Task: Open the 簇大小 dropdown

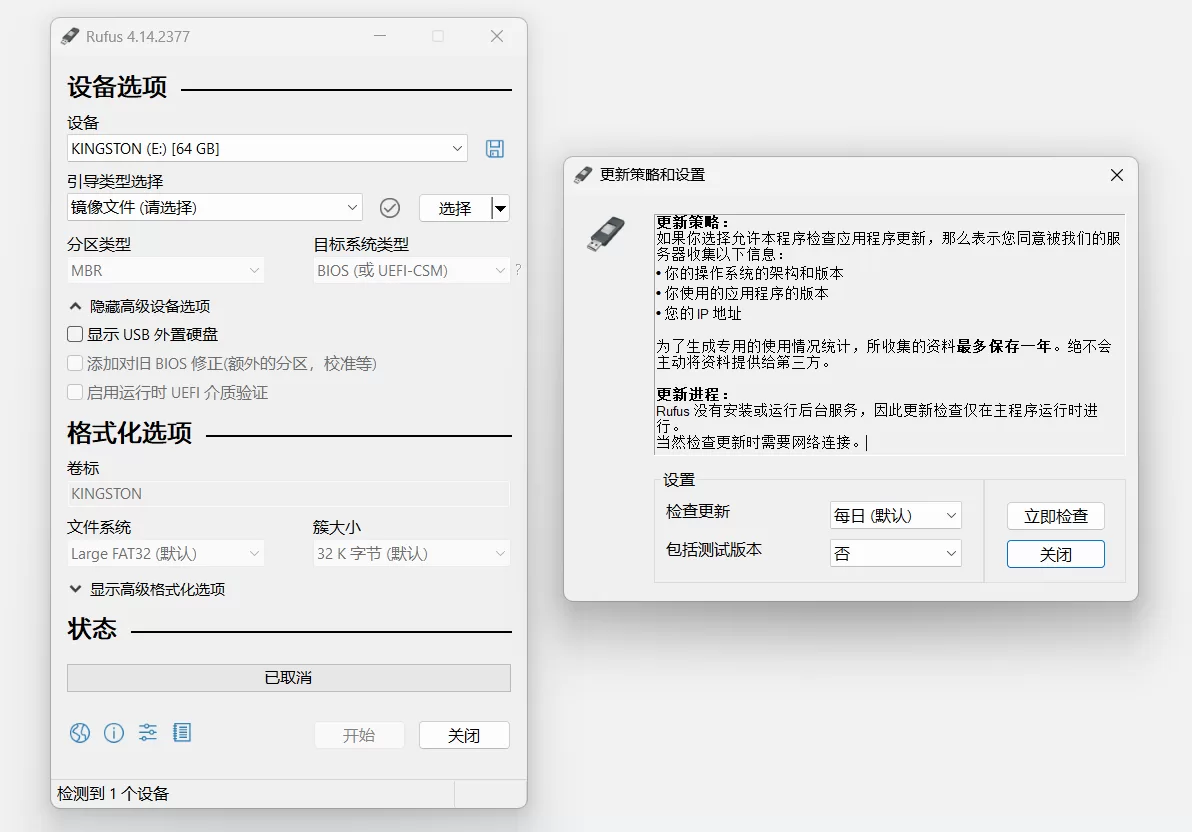Action: [x=411, y=553]
